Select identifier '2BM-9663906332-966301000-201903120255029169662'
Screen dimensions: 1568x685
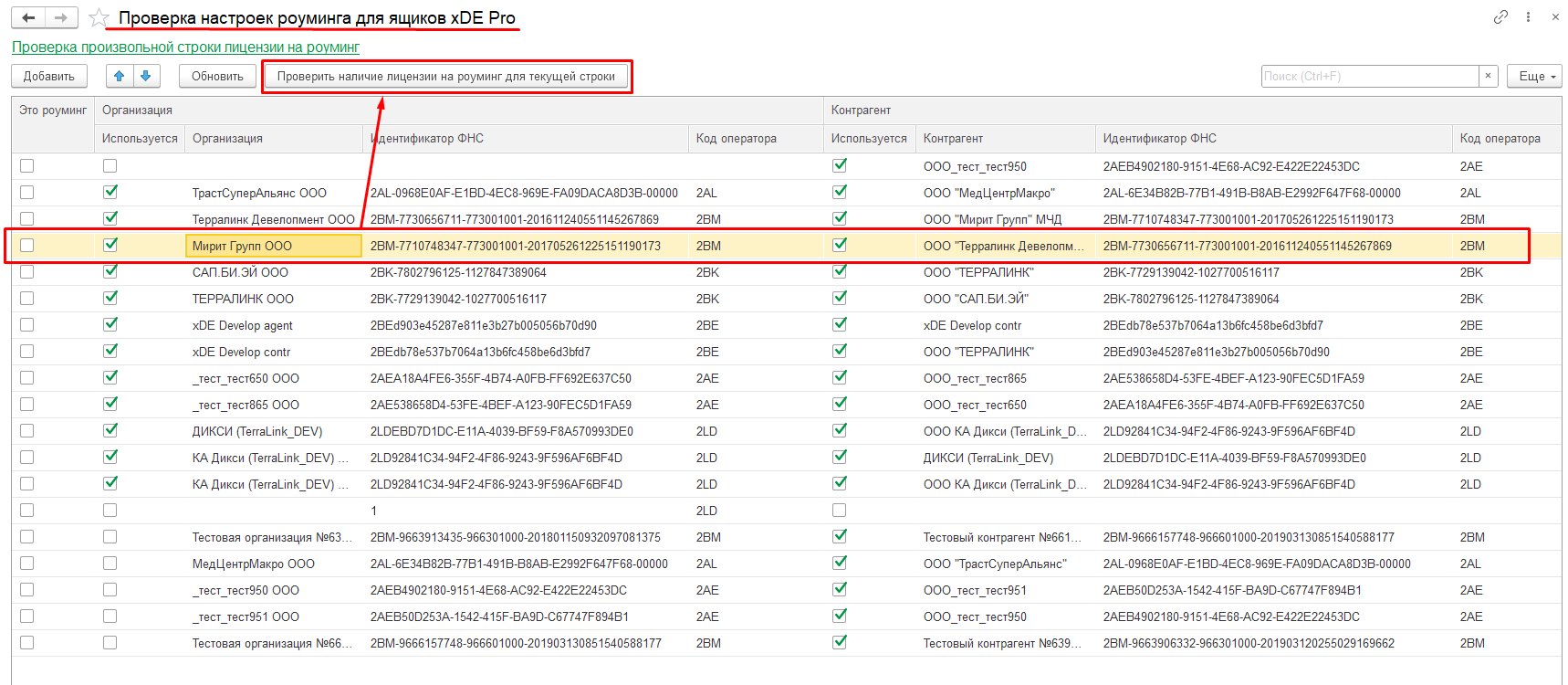(1273, 643)
